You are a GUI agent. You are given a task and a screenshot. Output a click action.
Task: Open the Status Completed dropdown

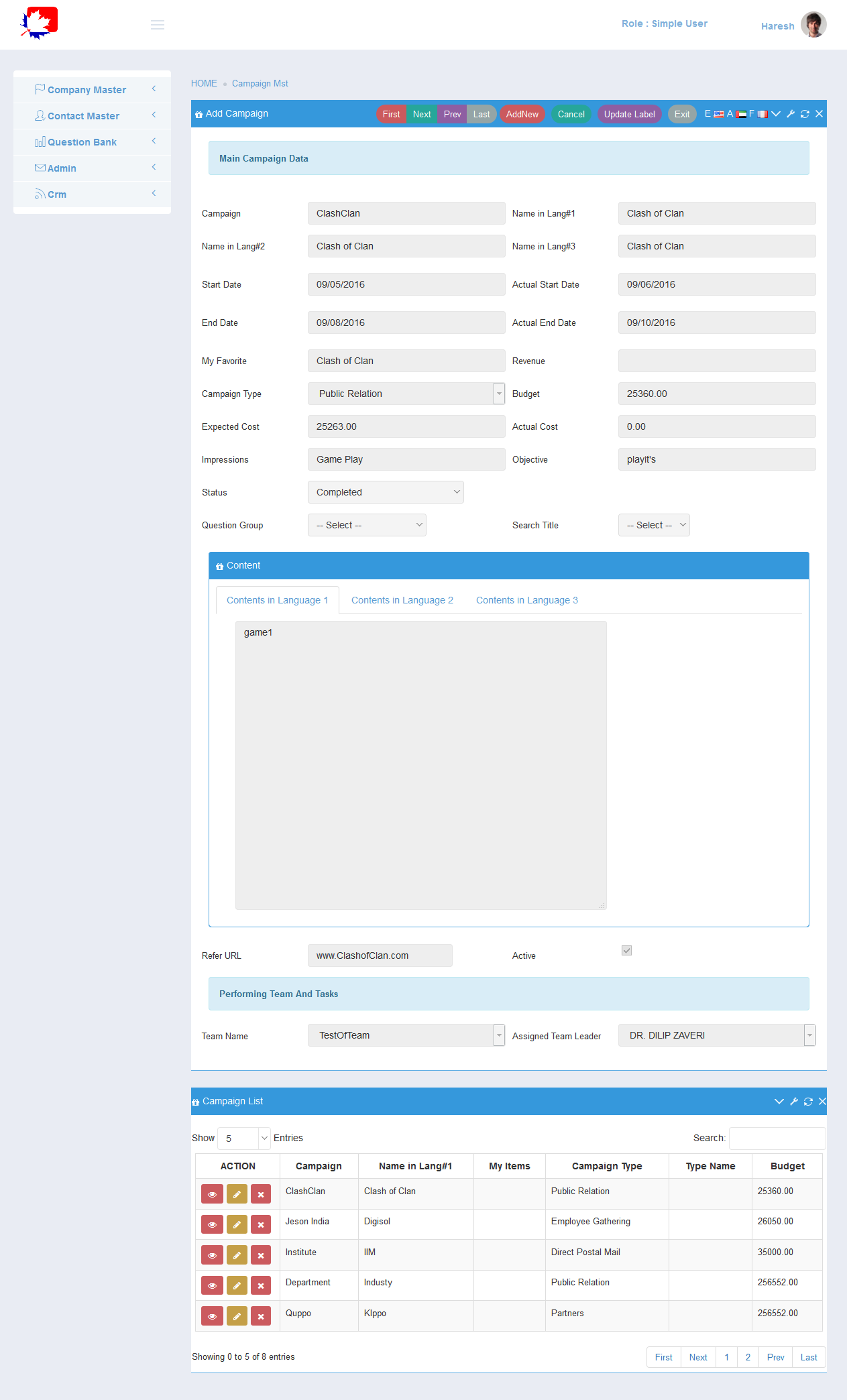386,492
